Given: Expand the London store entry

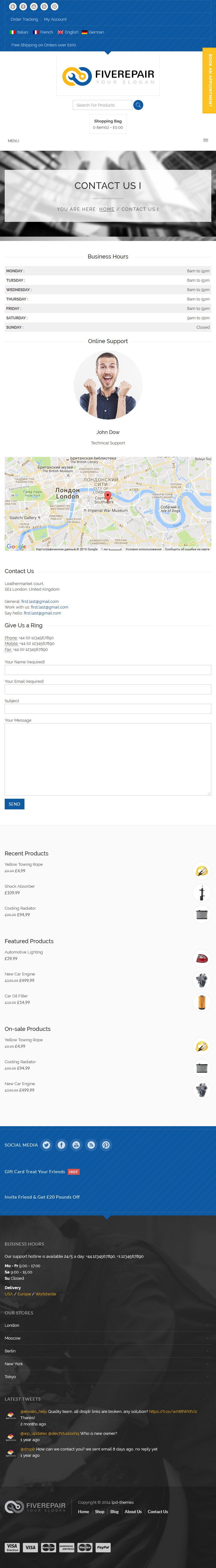Looking at the screenshot, I should (108, 1325).
